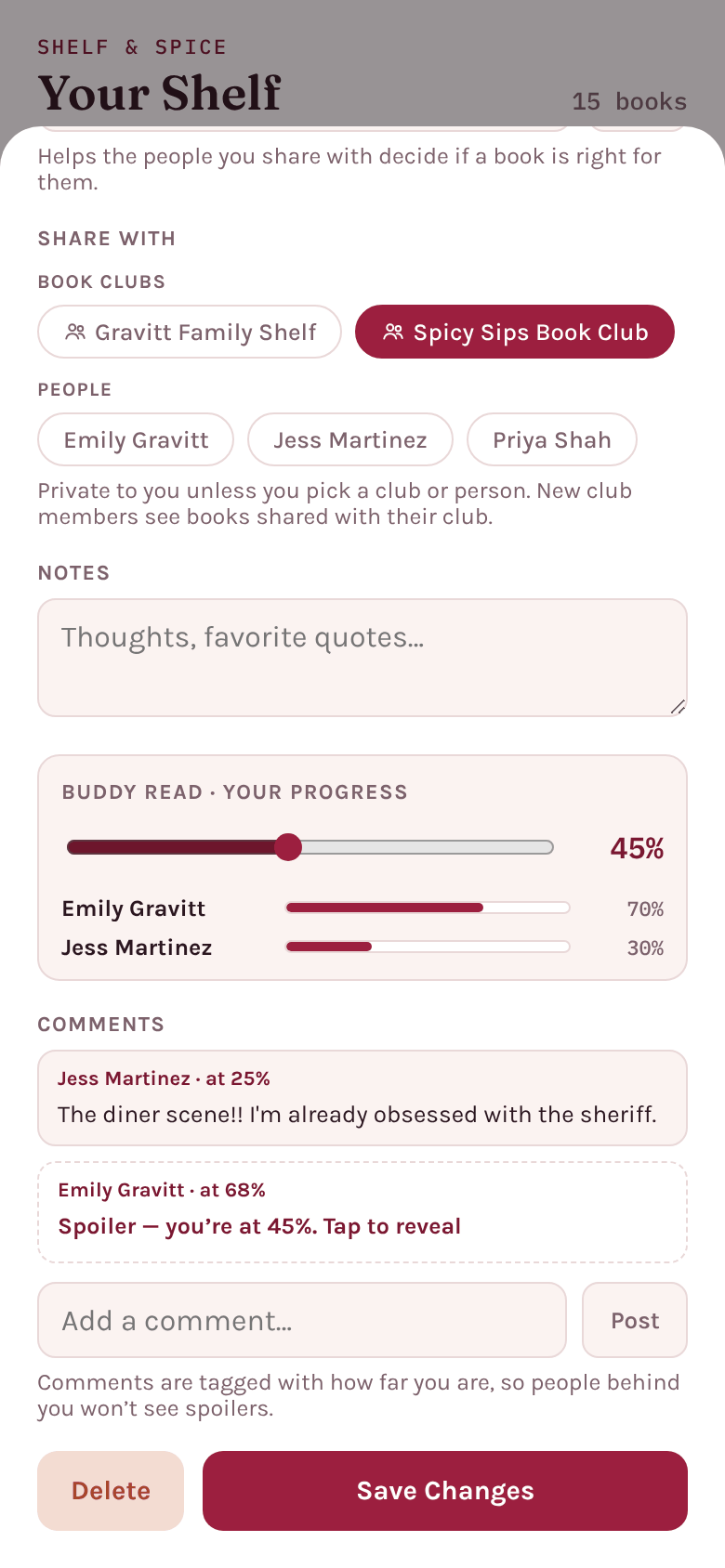The width and height of the screenshot is (725, 1568).
Task: Deselect the Spicy Sips Book Club chip
Action: pyautogui.click(x=515, y=332)
